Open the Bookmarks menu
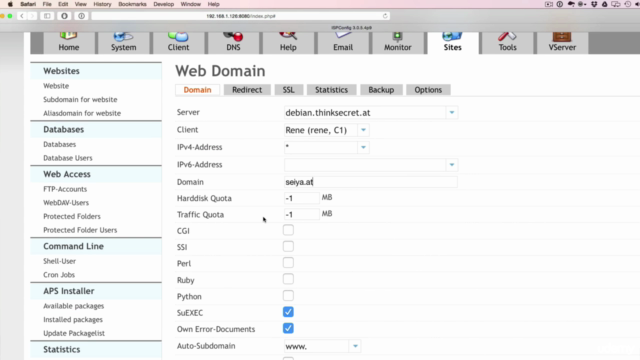640x360 pixels. click(x=132, y=4)
